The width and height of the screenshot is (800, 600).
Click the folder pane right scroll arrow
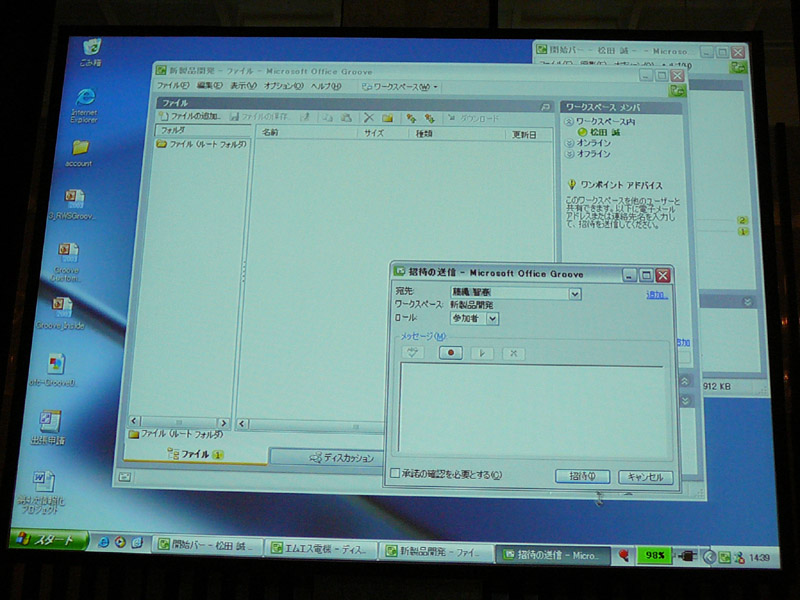(x=223, y=422)
